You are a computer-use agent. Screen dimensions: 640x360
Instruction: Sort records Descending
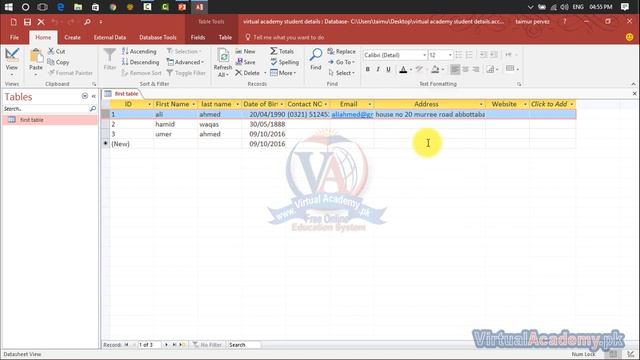point(140,62)
